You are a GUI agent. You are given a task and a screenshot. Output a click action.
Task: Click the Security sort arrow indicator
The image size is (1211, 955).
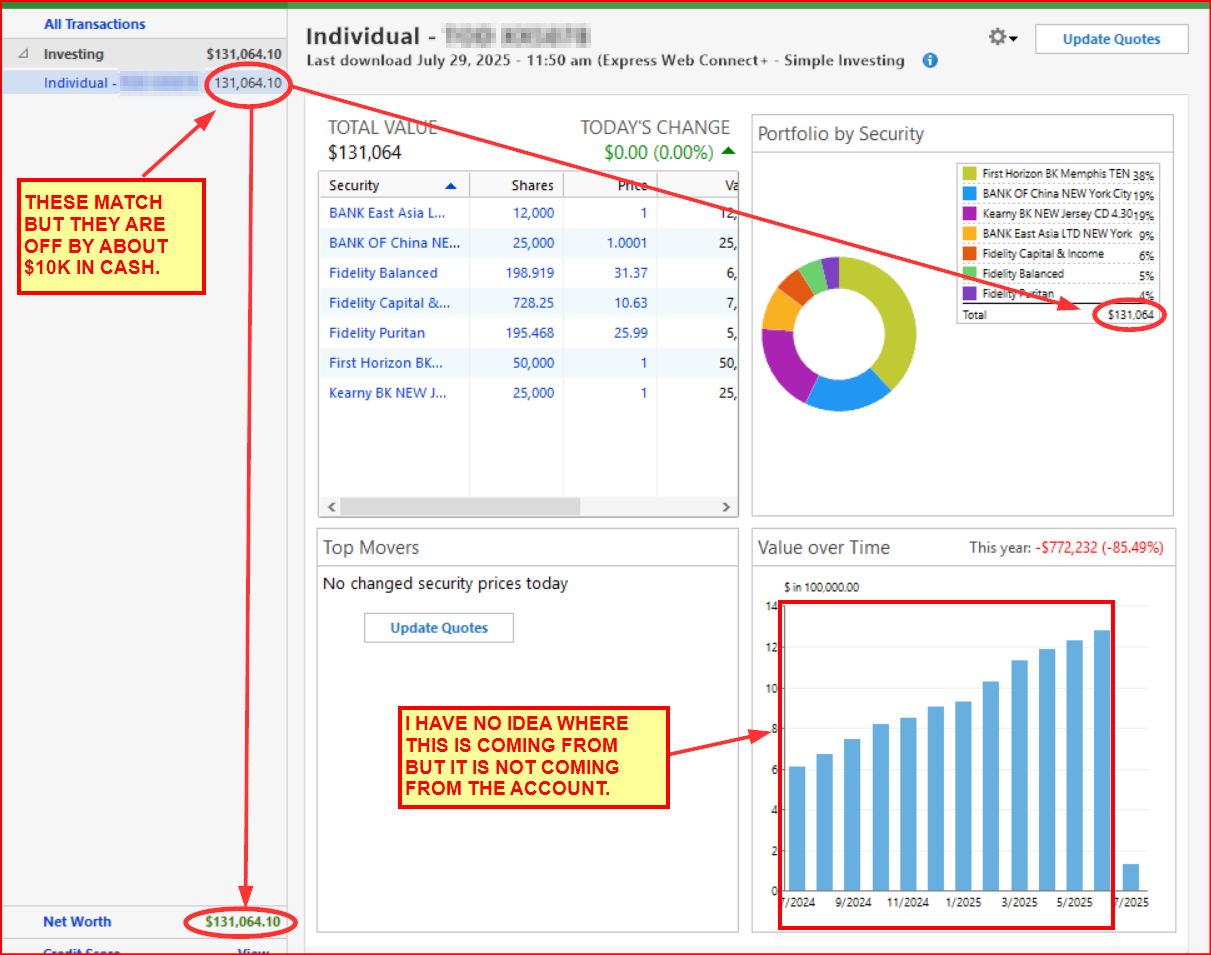tap(451, 185)
